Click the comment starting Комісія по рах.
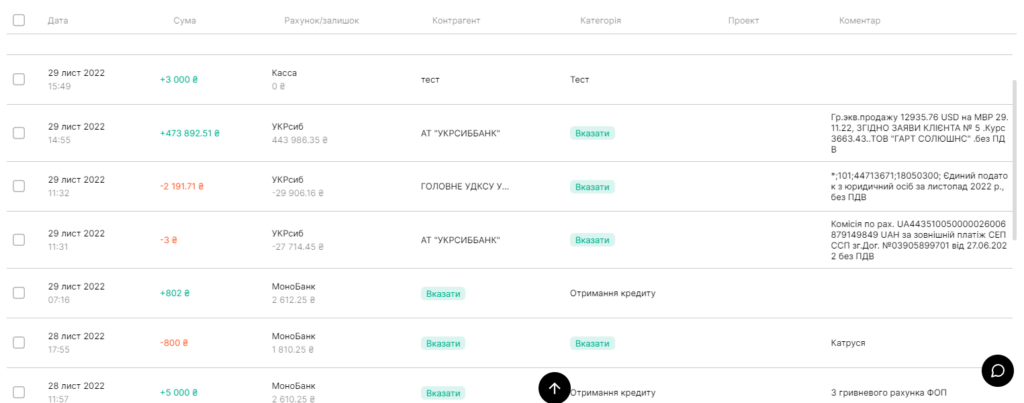The width and height of the screenshot is (1024, 403). [x=920, y=240]
